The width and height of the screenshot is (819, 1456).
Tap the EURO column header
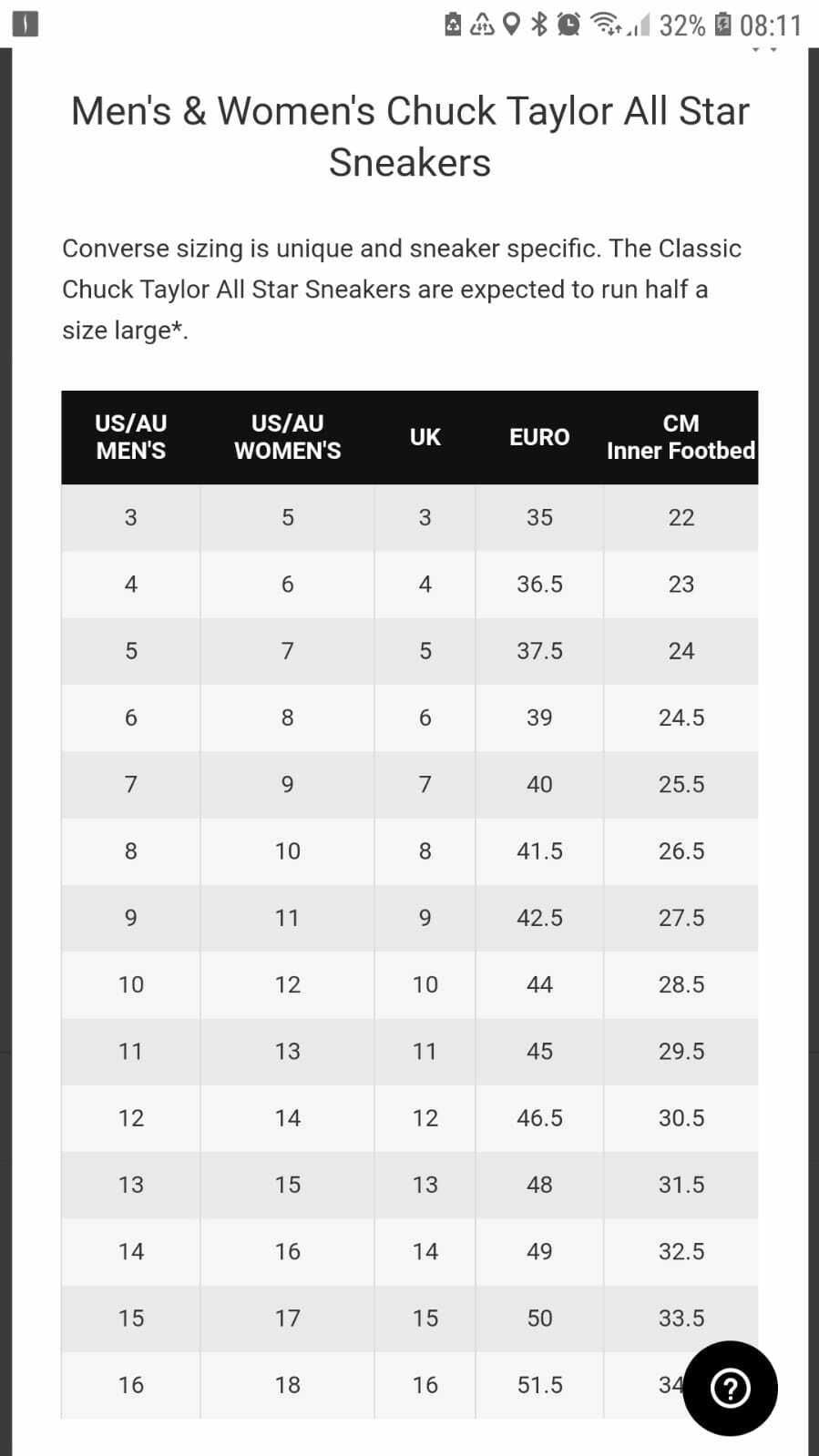[539, 437]
